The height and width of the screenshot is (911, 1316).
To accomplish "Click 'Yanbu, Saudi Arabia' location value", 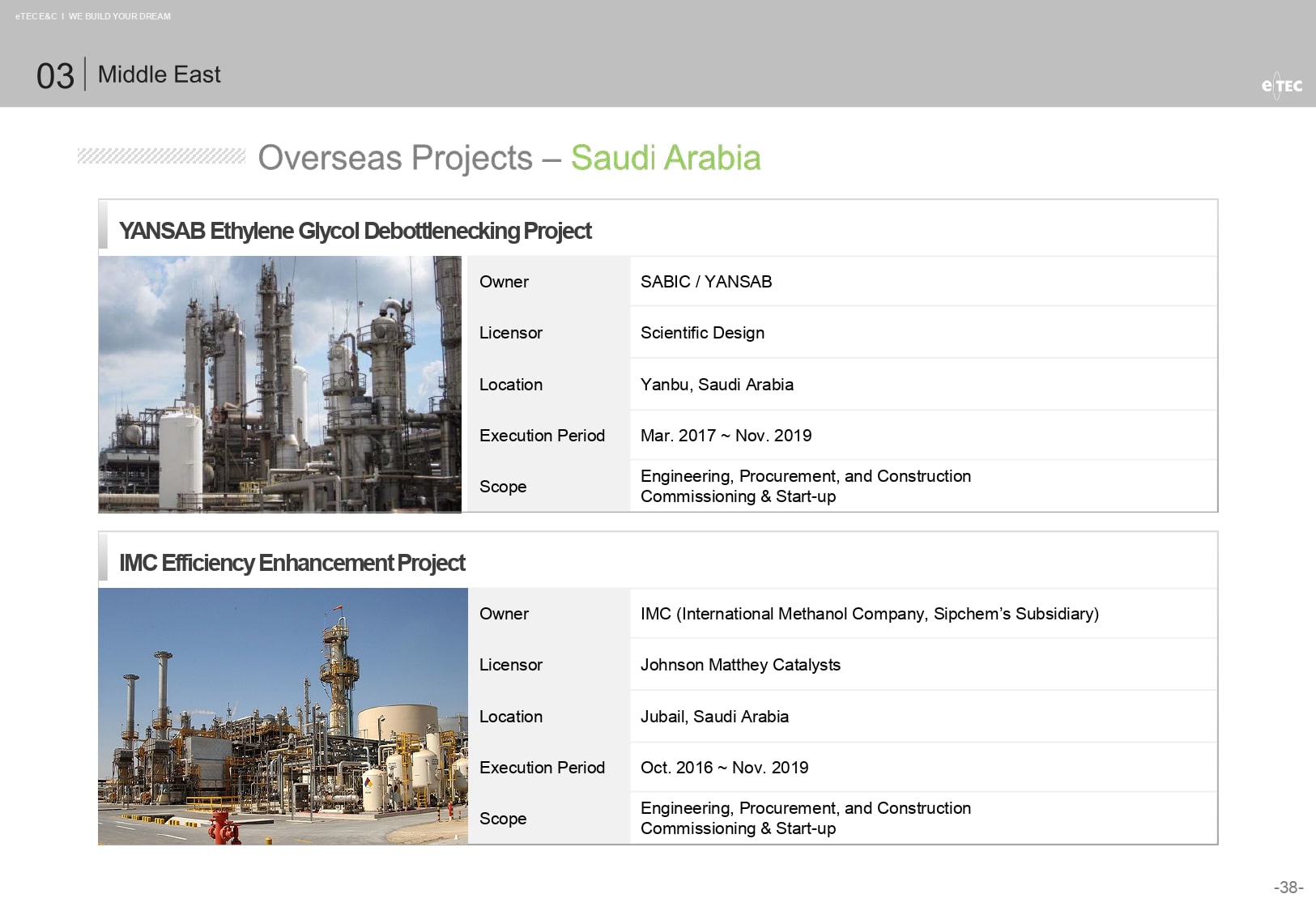I will 717,385.
